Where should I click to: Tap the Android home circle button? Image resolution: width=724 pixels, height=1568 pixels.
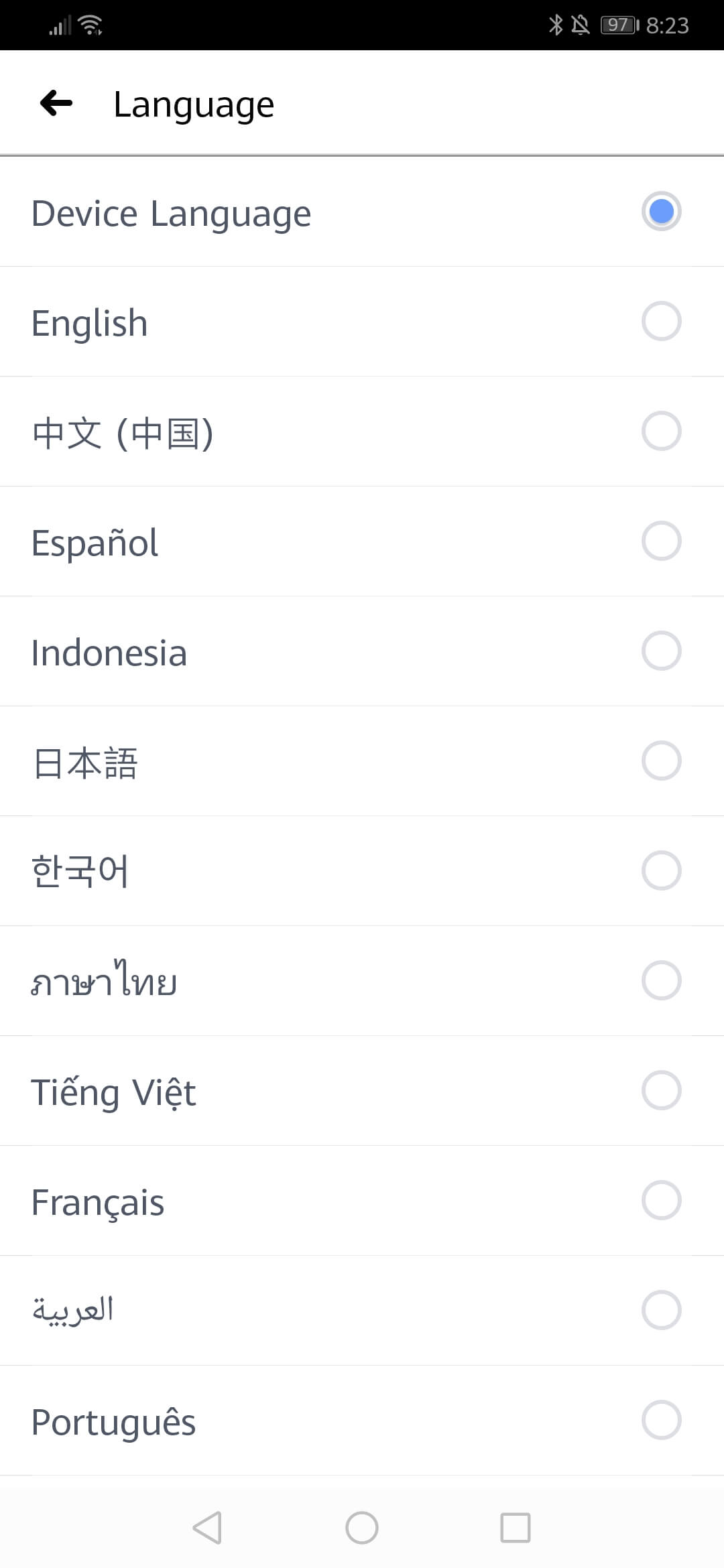pyautogui.click(x=361, y=1528)
